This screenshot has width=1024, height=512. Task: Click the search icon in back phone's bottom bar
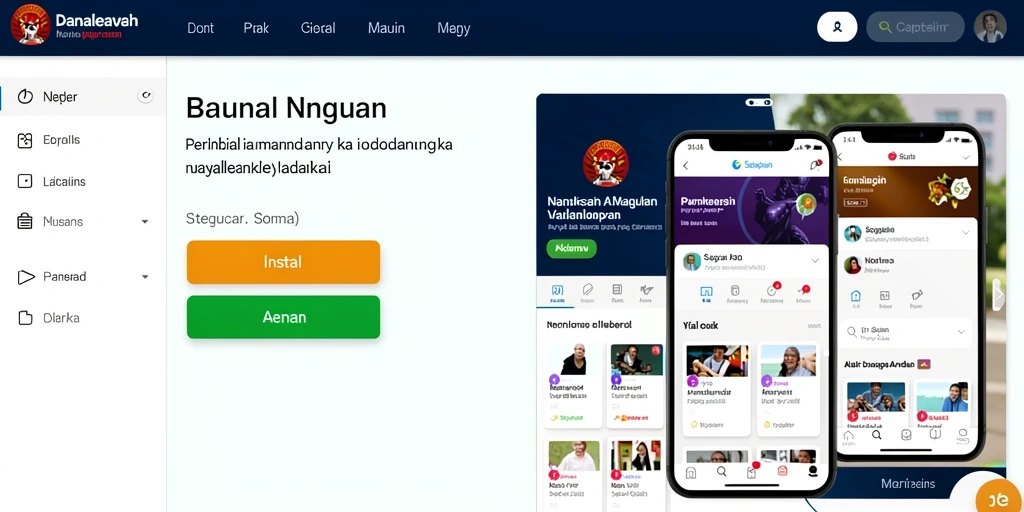876,435
